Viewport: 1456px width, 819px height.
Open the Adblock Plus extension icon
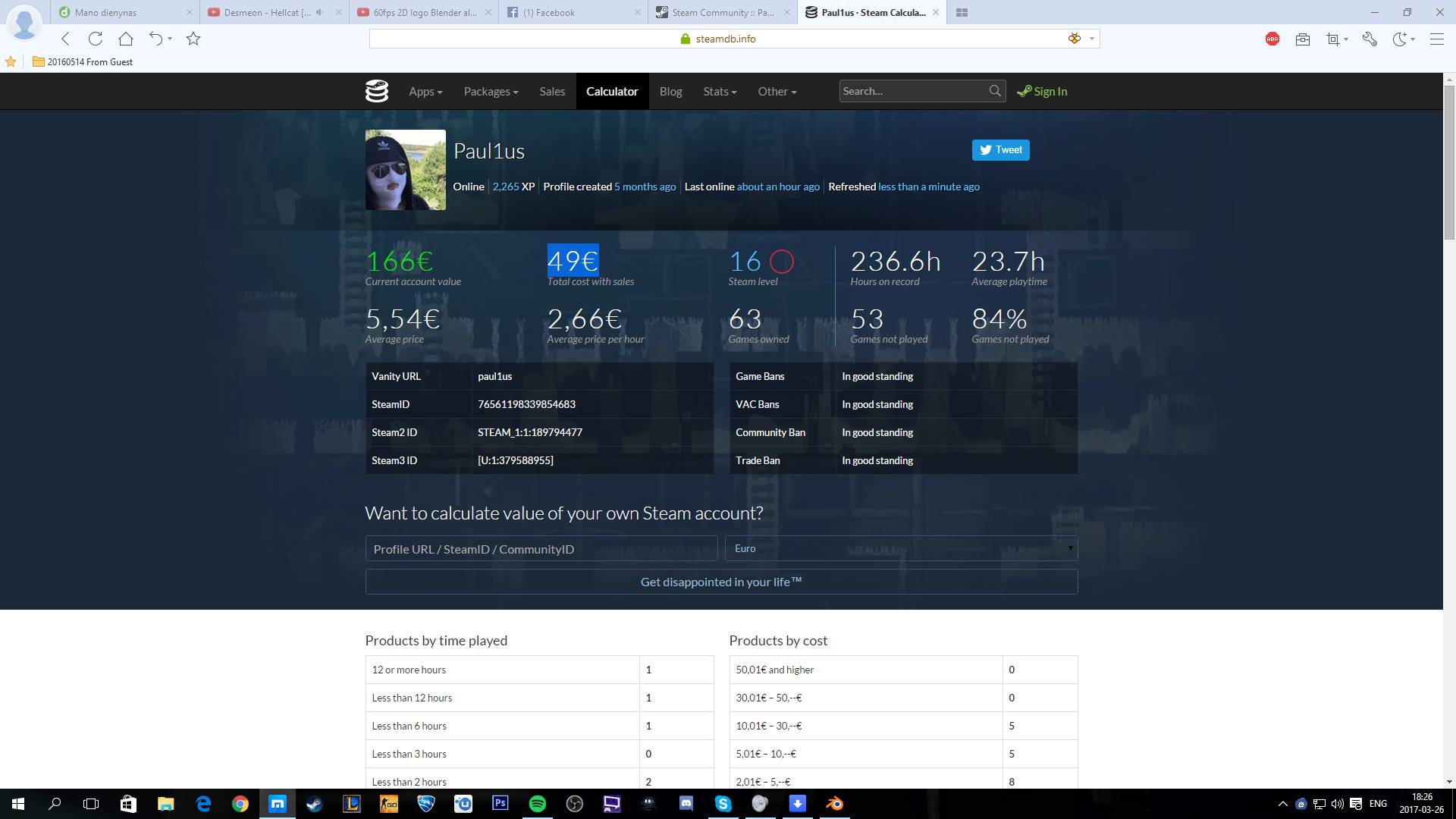click(1272, 39)
